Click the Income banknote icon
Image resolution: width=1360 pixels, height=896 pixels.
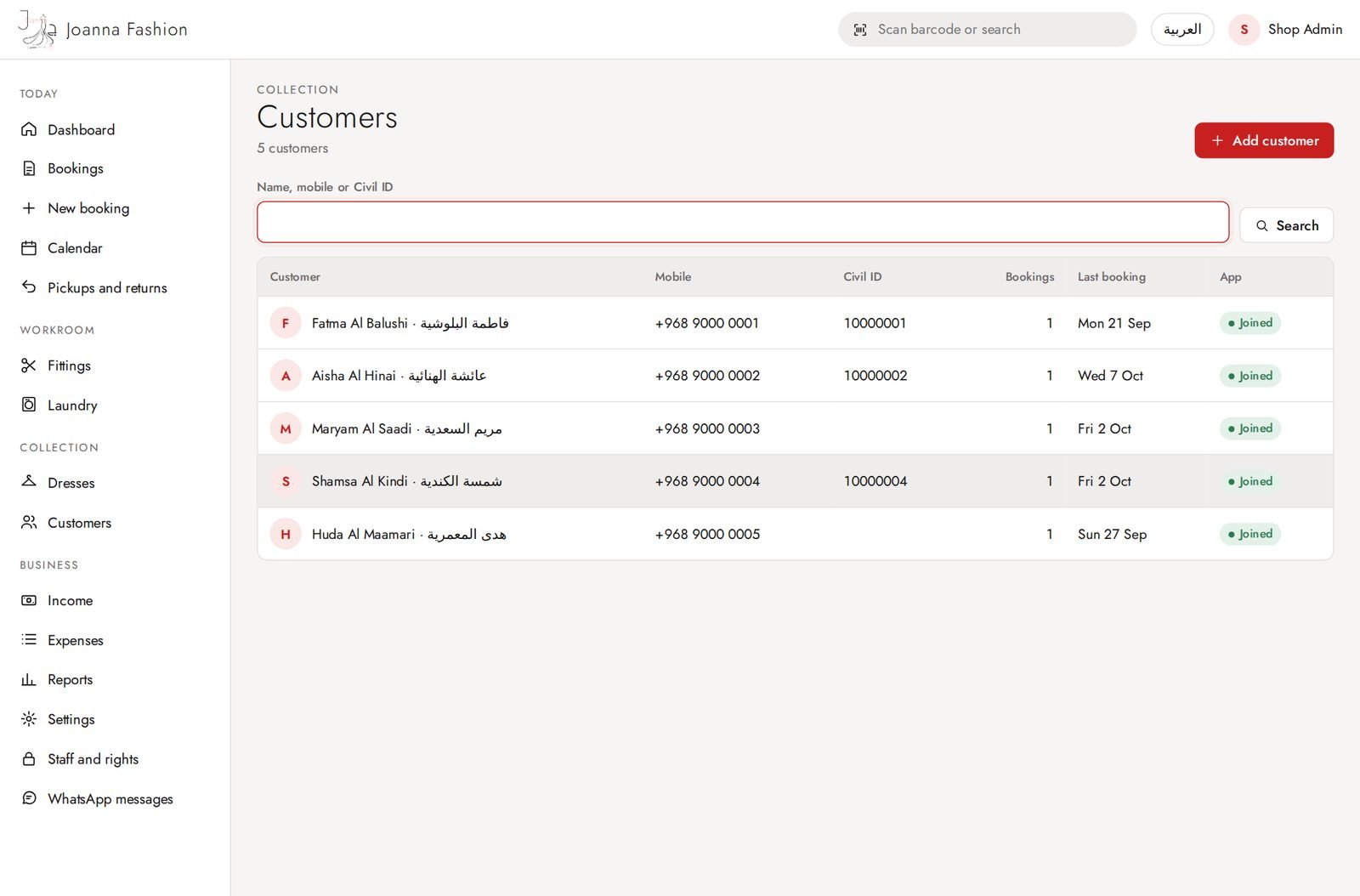point(29,600)
